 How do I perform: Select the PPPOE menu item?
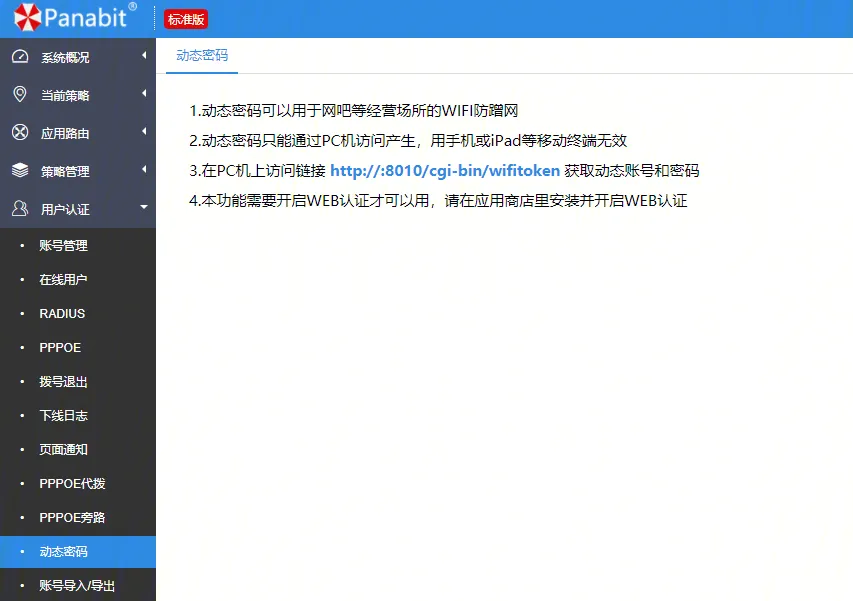(61, 347)
